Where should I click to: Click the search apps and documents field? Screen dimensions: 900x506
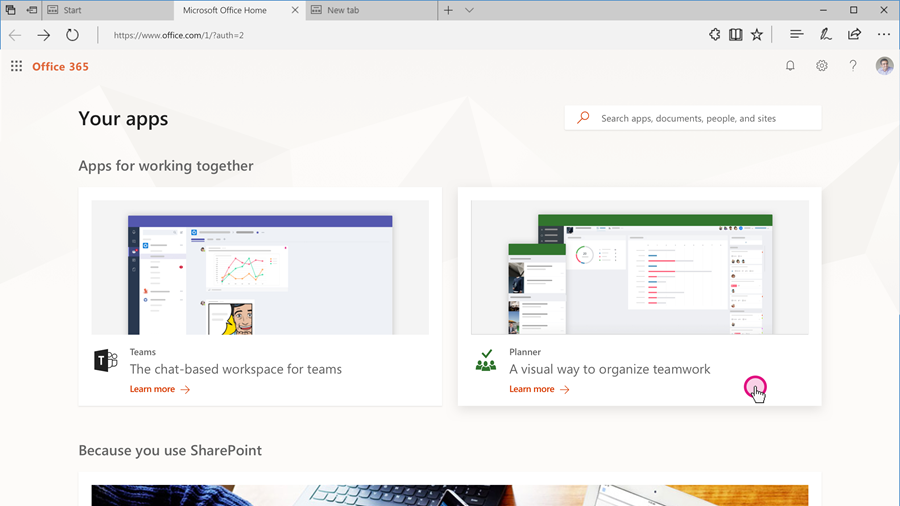(x=700, y=118)
